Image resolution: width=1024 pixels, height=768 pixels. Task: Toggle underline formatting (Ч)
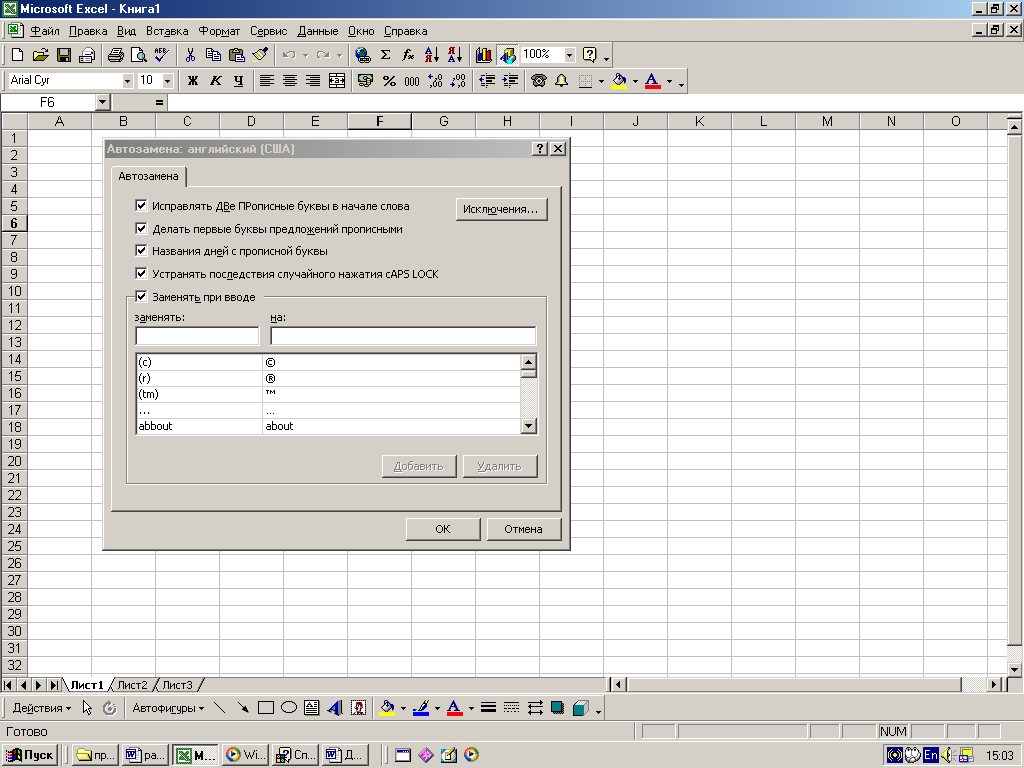[239, 81]
